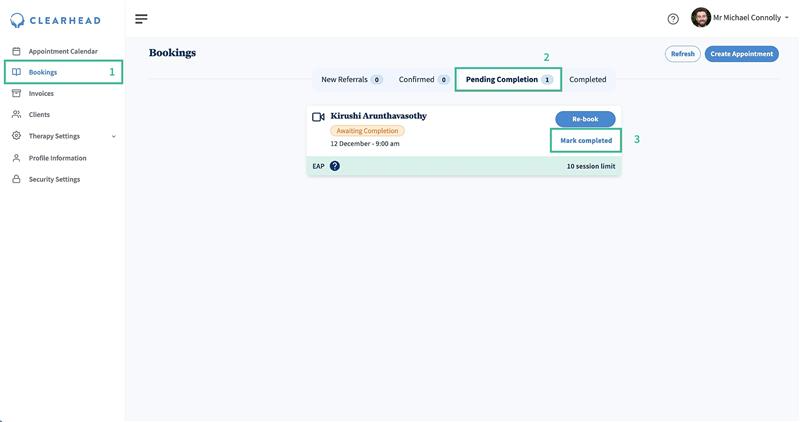
Task: Click the video camera session icon
Action: pyautogui.click(x=318, y=117)
